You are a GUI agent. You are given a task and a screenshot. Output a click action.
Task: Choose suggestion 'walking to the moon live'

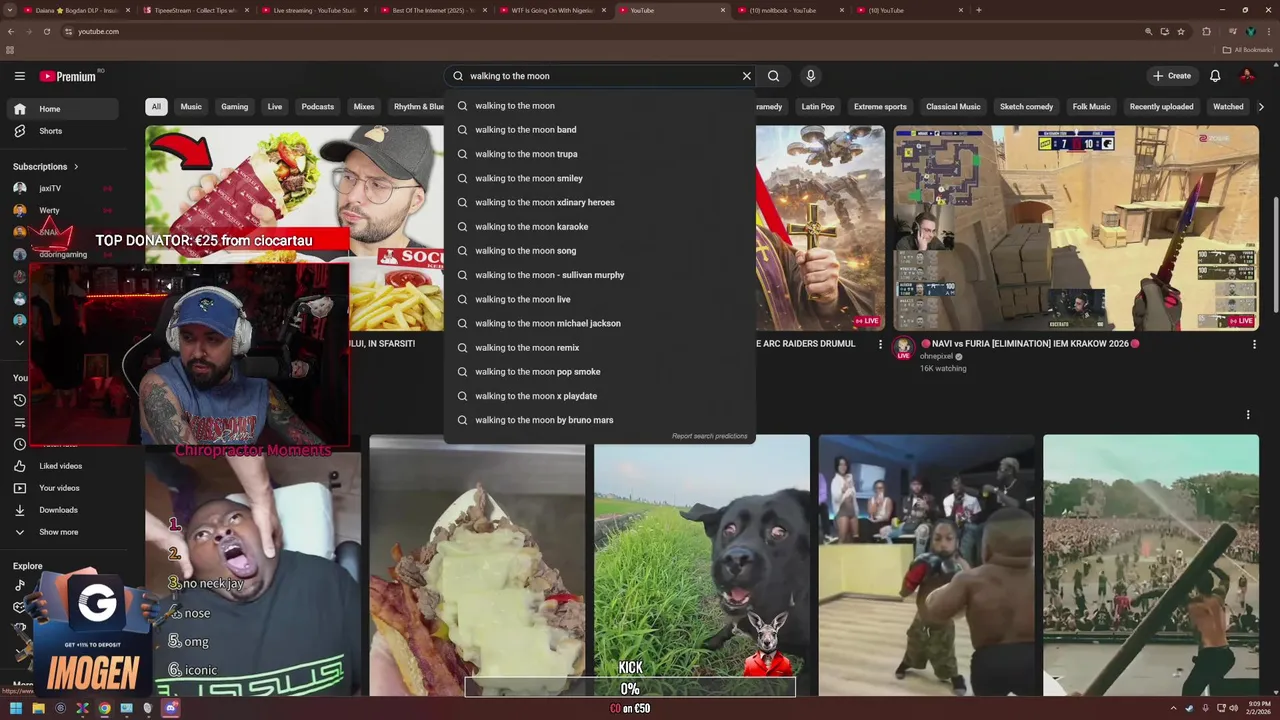click(x=600, y=299)
